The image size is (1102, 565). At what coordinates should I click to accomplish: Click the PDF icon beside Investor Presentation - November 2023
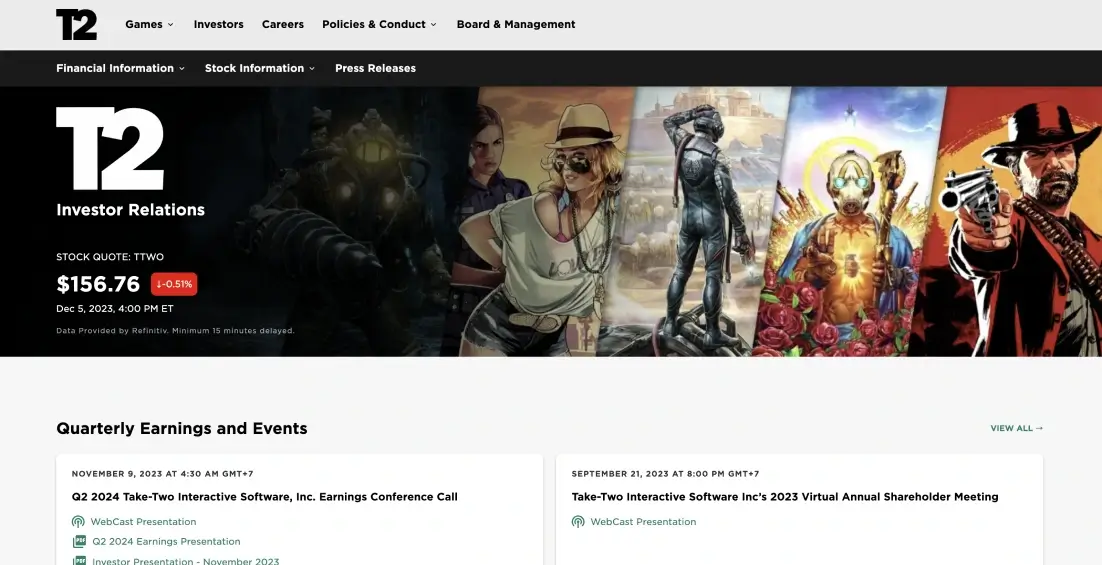point(79,561)
